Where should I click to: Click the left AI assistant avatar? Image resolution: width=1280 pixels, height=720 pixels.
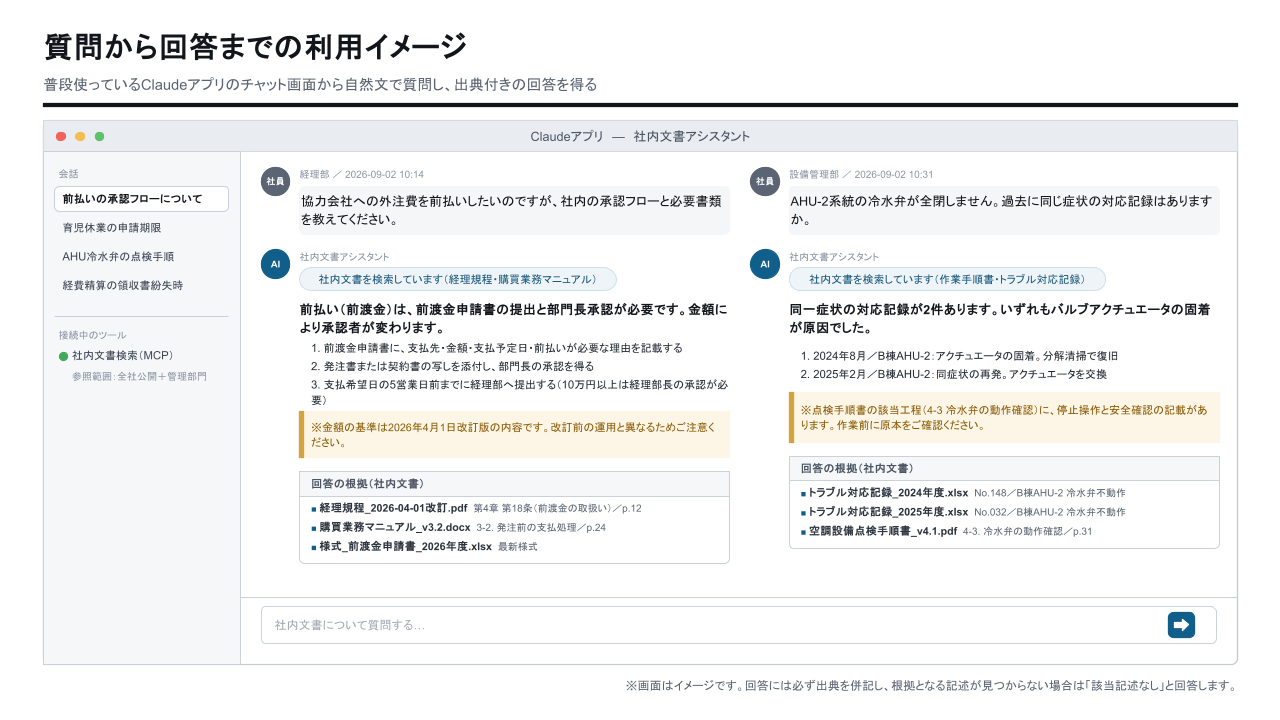tap(275, 264)
